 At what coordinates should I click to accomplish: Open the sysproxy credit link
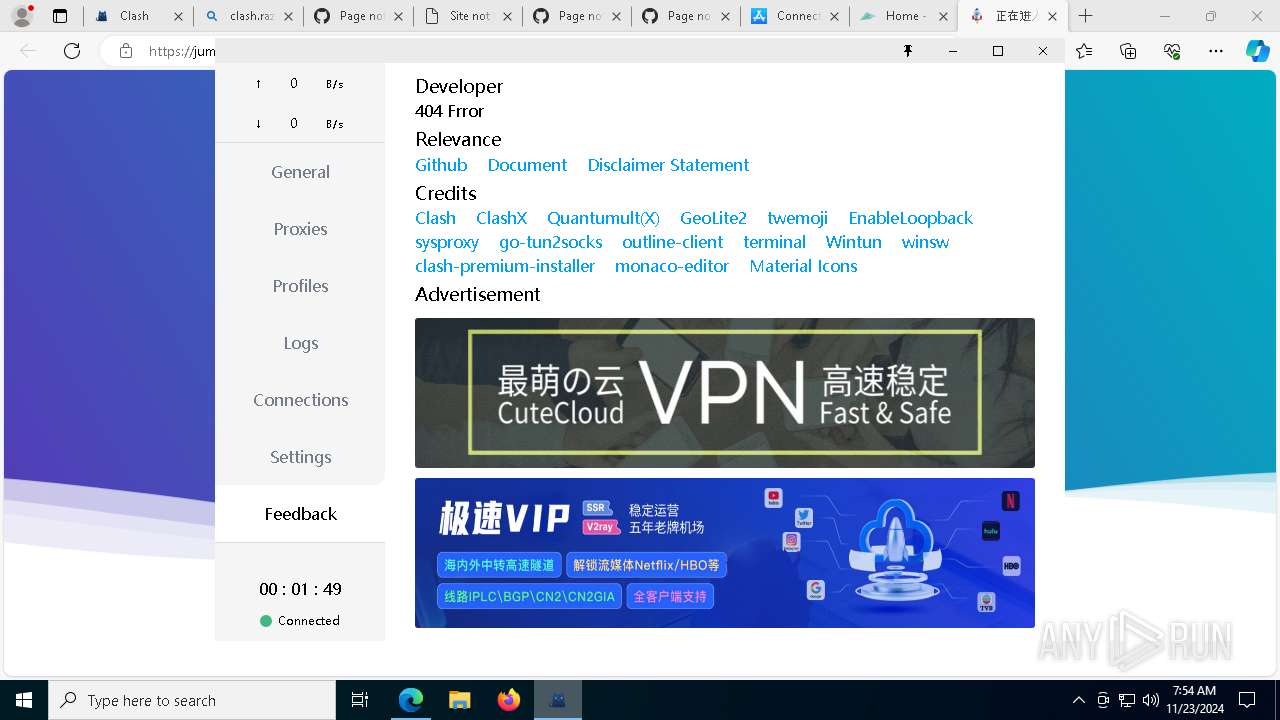[447, 242]
